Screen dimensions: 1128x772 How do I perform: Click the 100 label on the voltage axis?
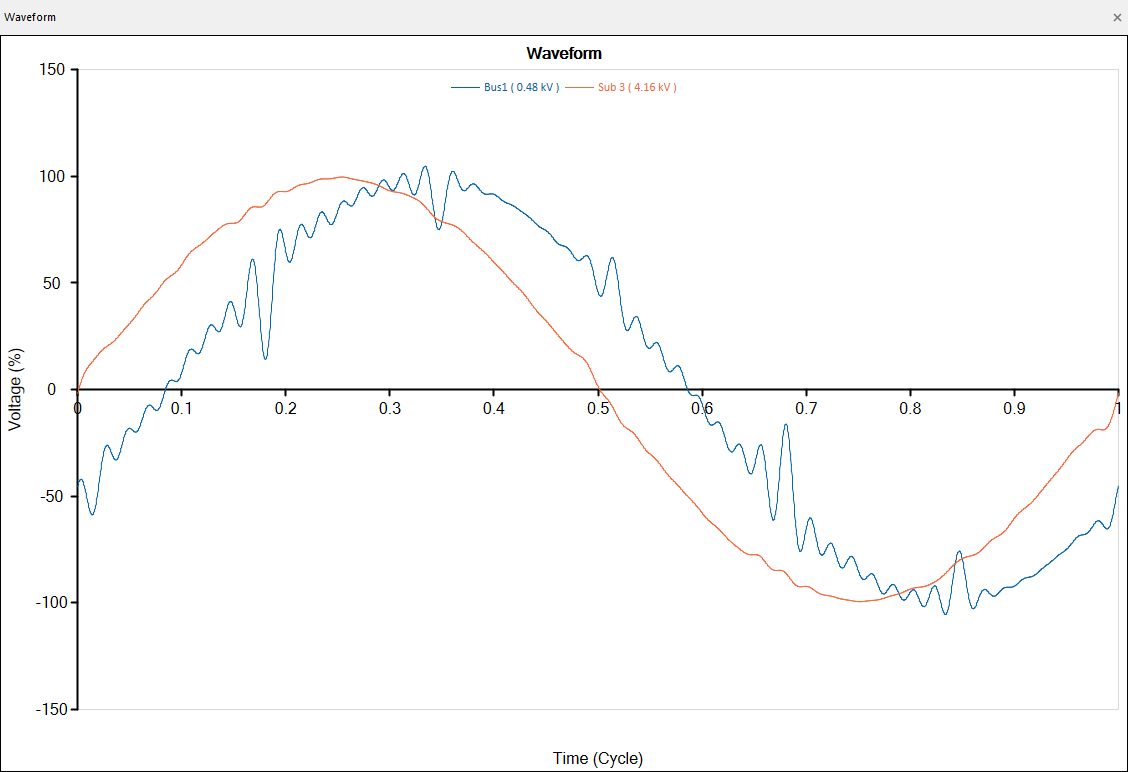point(52,177)
